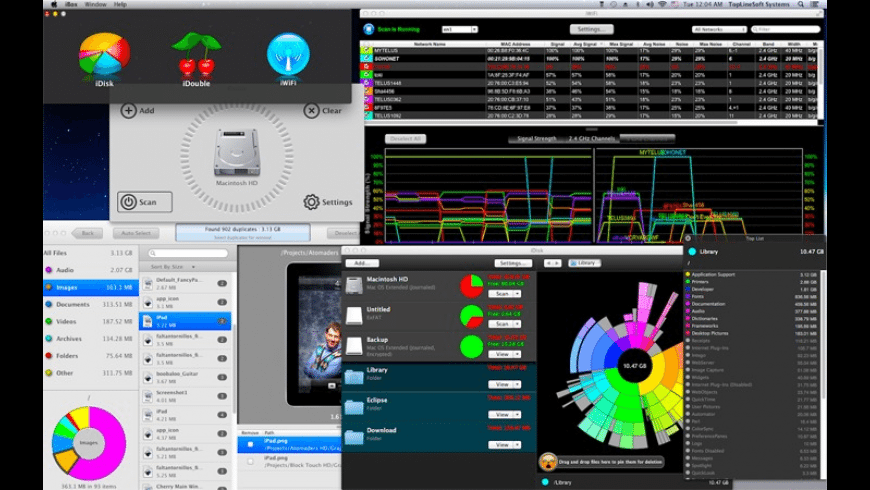Click the plus Add icon in iDouble
Viewport: 870px width, 490px height.
[128, 110]
